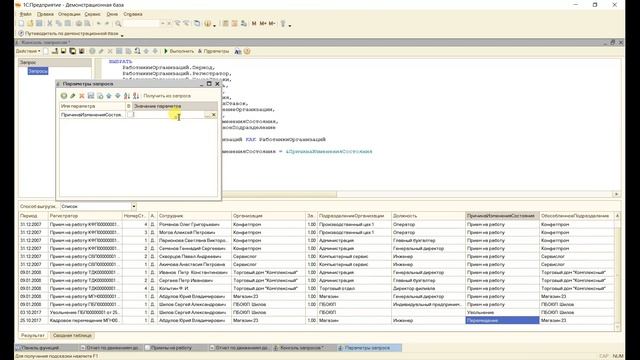Click the Должность column header
Screen dimensions: 640x360
point(428,216)
